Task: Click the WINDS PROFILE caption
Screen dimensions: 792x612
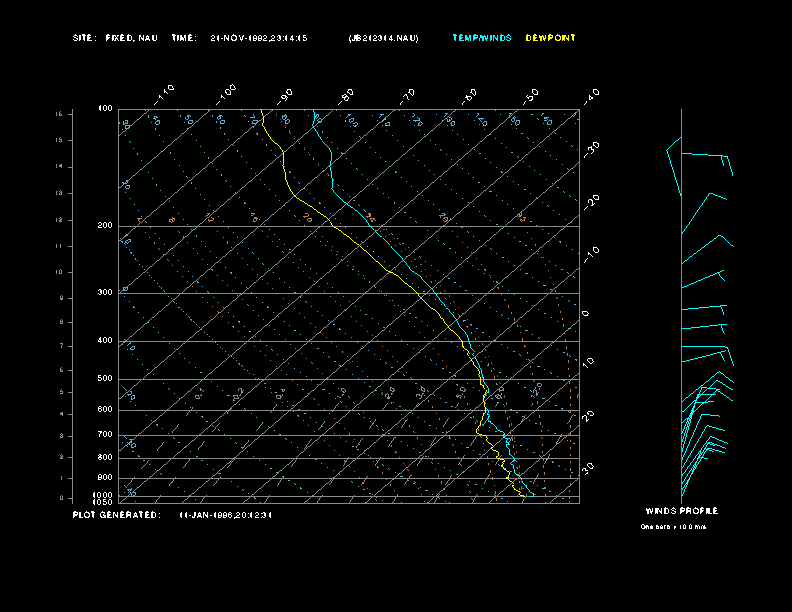Action: click(x=681, y=511)
